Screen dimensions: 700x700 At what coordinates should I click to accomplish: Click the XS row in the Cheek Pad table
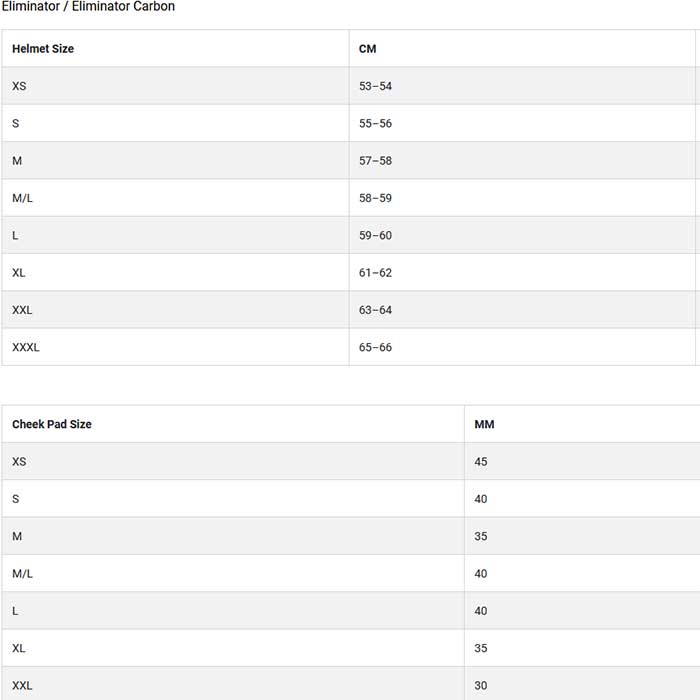click(20, 462)
